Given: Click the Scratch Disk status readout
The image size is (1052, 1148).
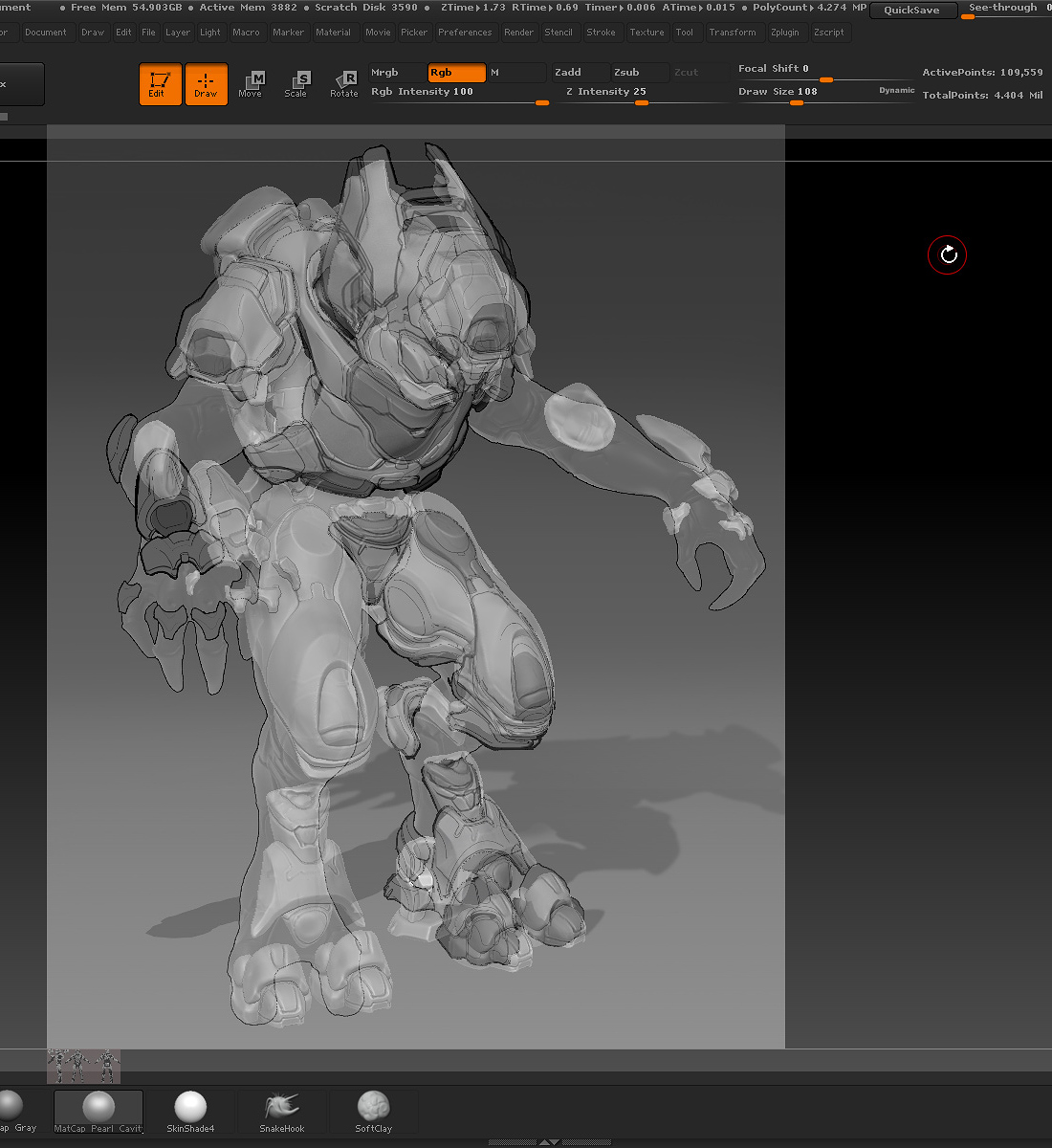Looking at the screenshot, I should click(366, 8).
